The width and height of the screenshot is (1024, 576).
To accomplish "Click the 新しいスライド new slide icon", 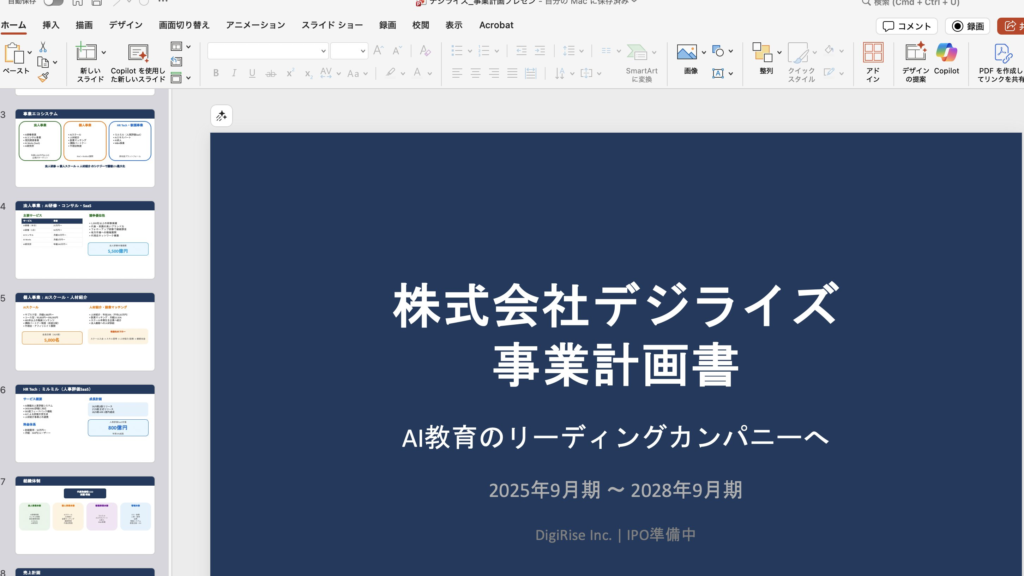I will click(87, 53).
